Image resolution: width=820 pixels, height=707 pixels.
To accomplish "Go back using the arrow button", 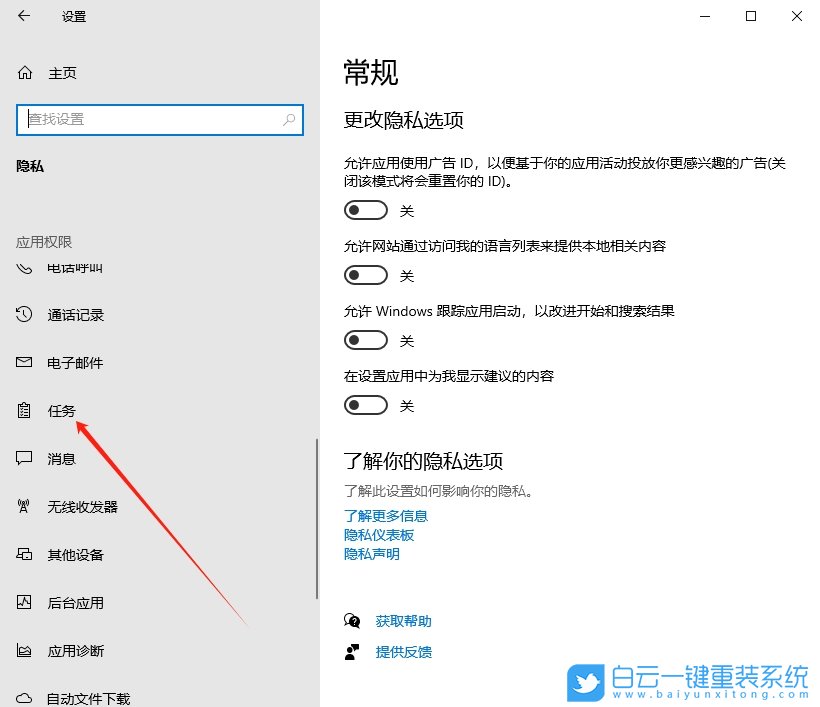I will [23, 16].
